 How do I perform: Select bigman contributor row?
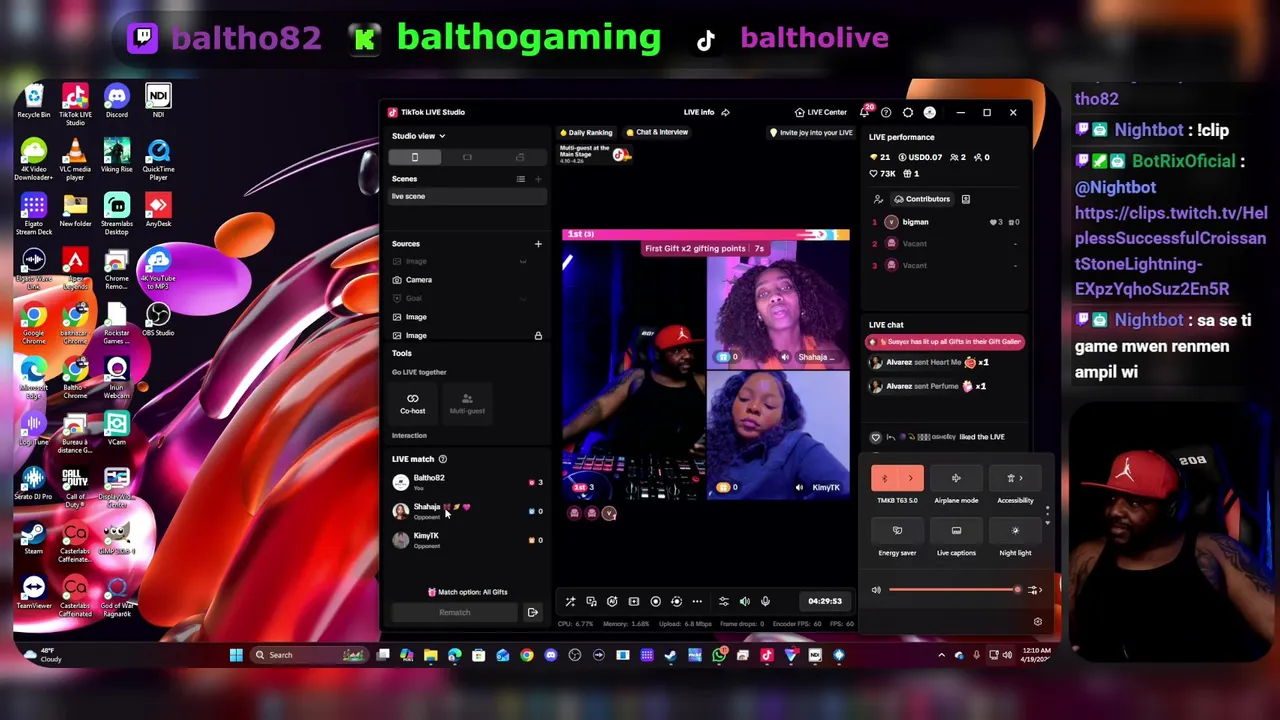[945, 222]
